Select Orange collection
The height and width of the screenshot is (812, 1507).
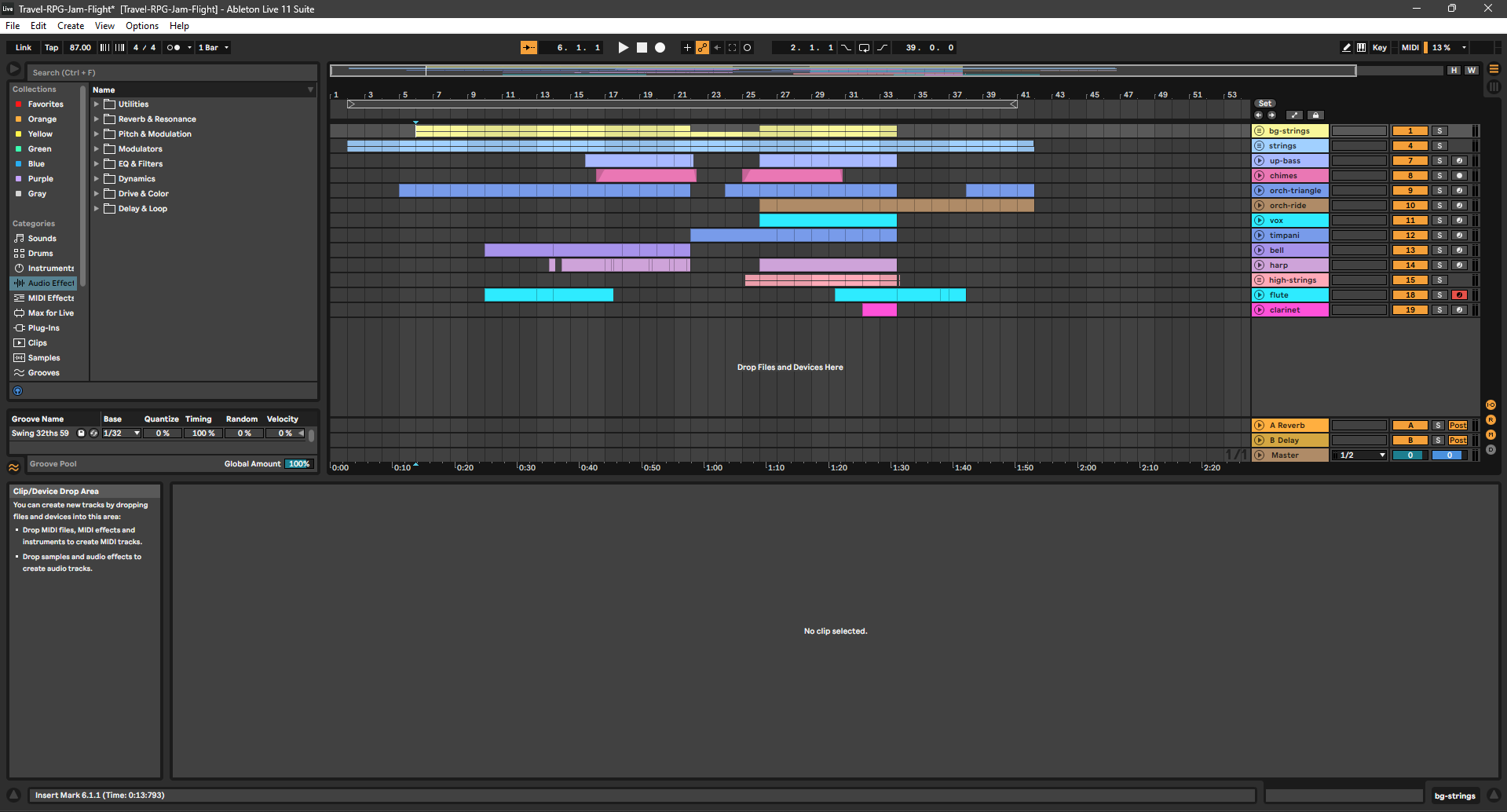tap(42, 119)
